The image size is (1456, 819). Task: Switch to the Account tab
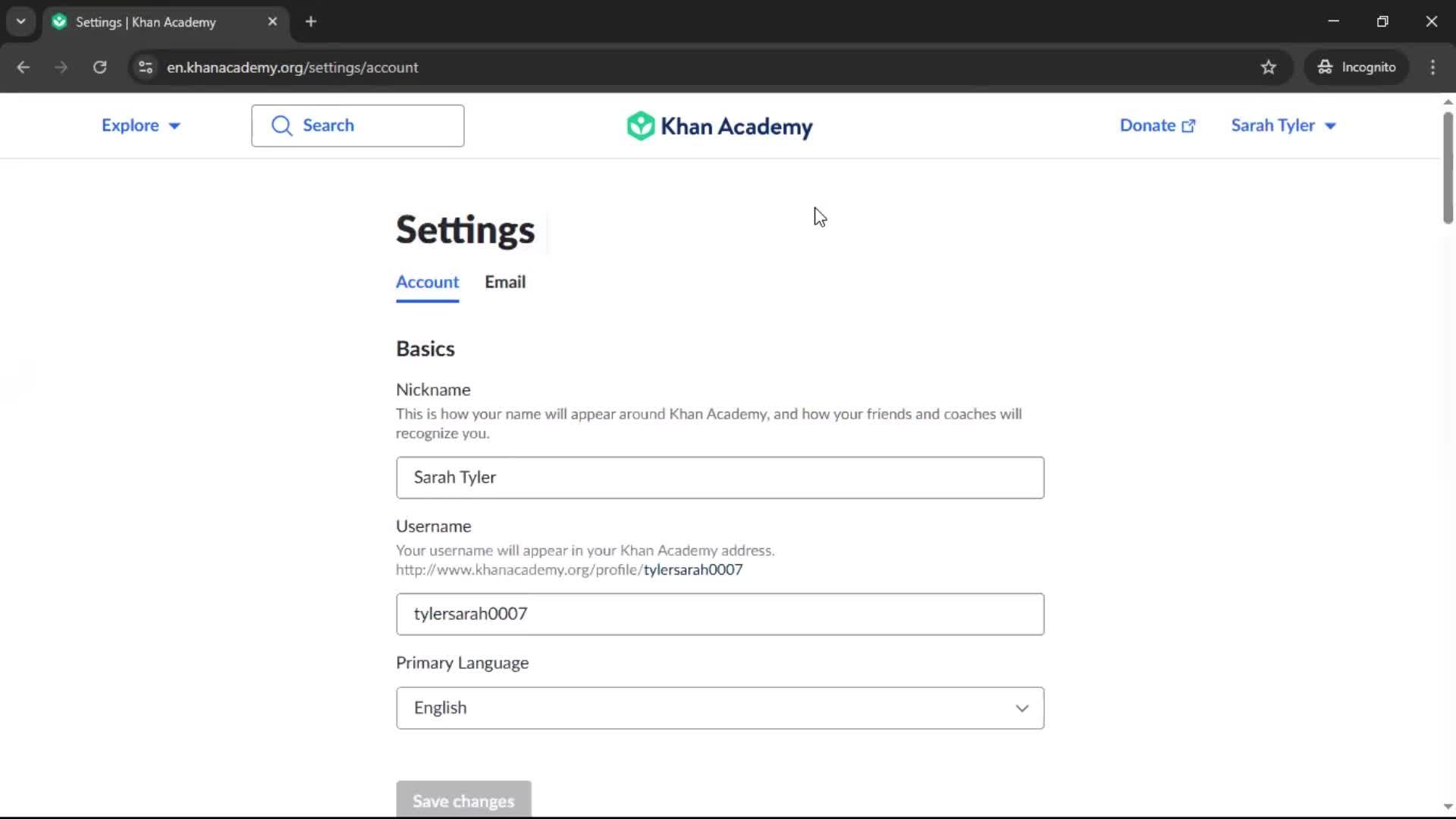(x=427, y=282)
